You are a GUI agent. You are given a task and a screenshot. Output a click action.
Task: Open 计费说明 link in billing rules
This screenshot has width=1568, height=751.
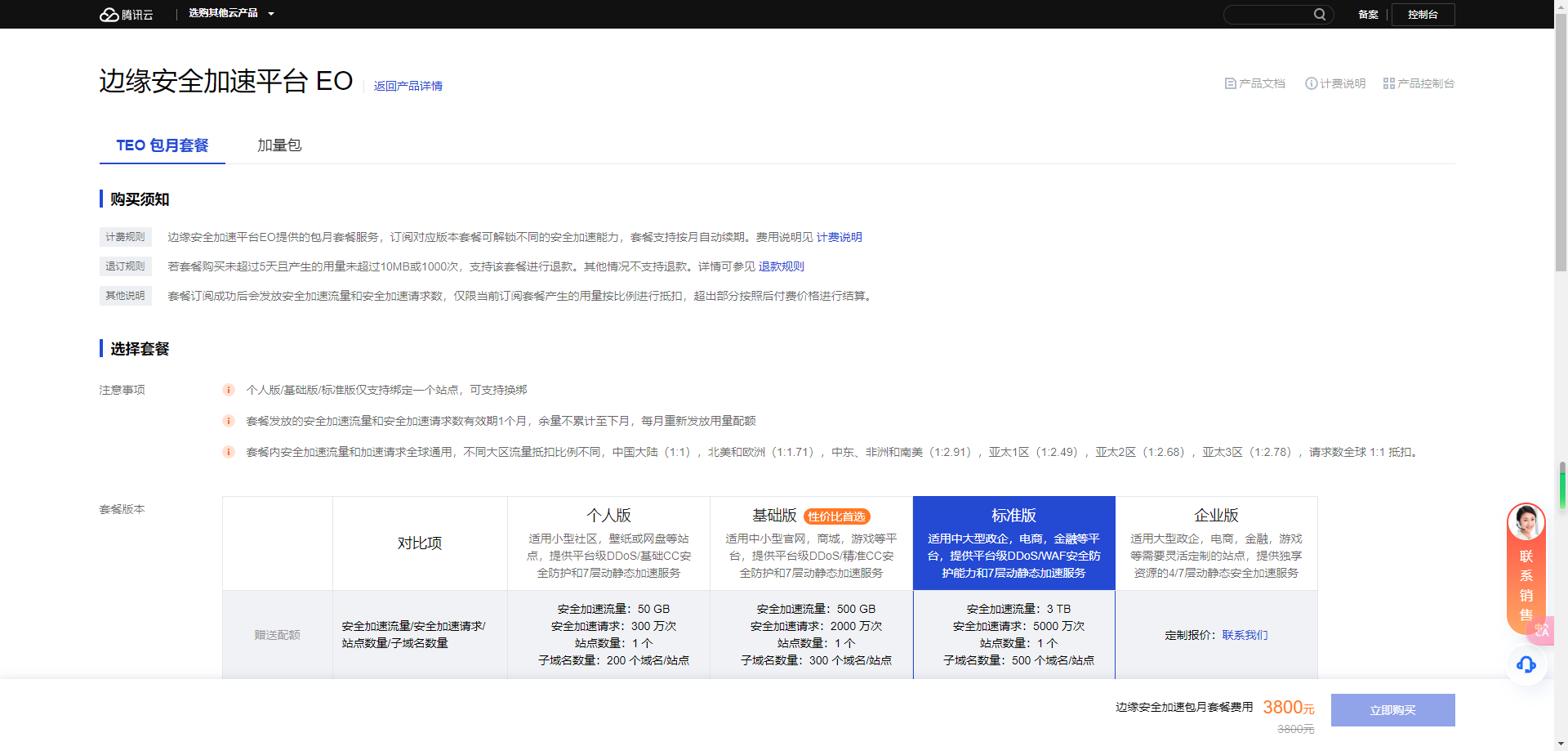pos(840,237)
